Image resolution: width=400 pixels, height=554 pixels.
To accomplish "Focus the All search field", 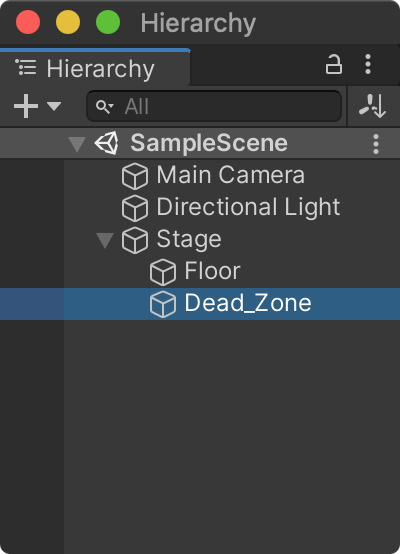I will tap(214, 106).
